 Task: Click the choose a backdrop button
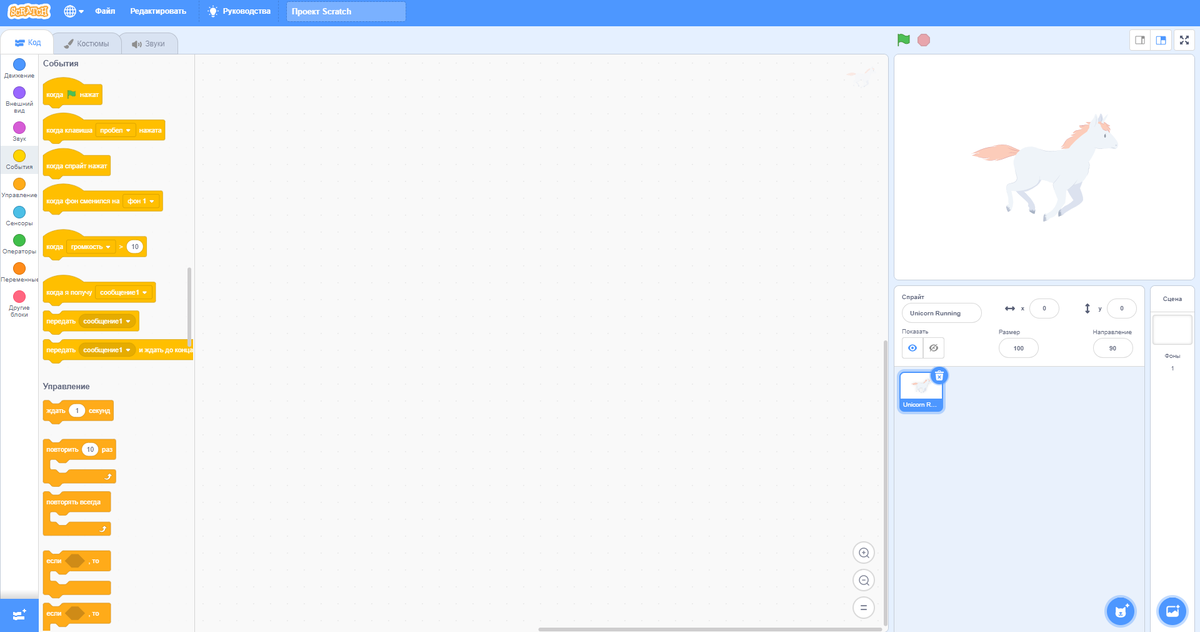[1171, 610]
